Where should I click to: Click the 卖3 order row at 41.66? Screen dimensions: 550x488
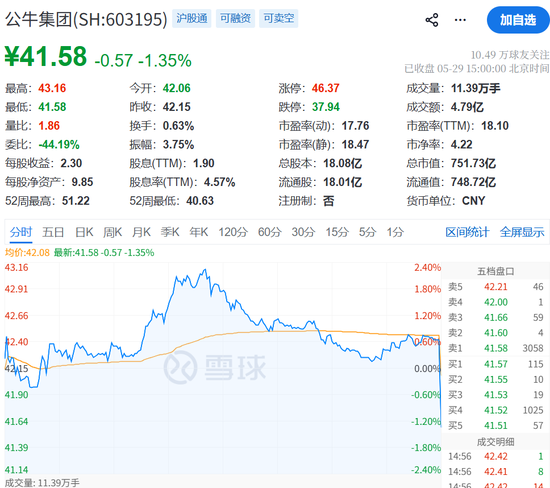[495, 317]
